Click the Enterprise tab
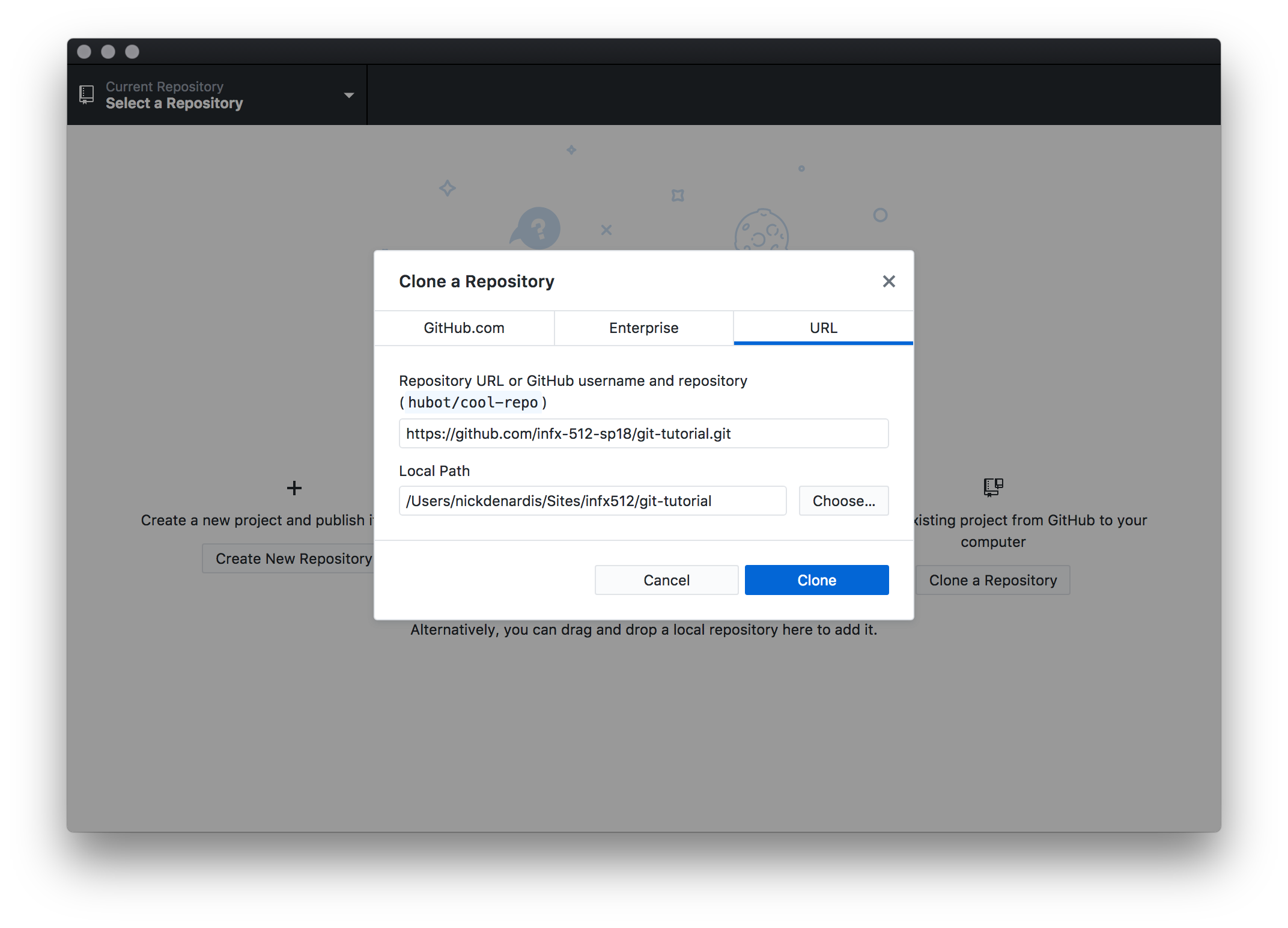Image resolution: width=1288 pixels, height=928 pixels. 644,327
